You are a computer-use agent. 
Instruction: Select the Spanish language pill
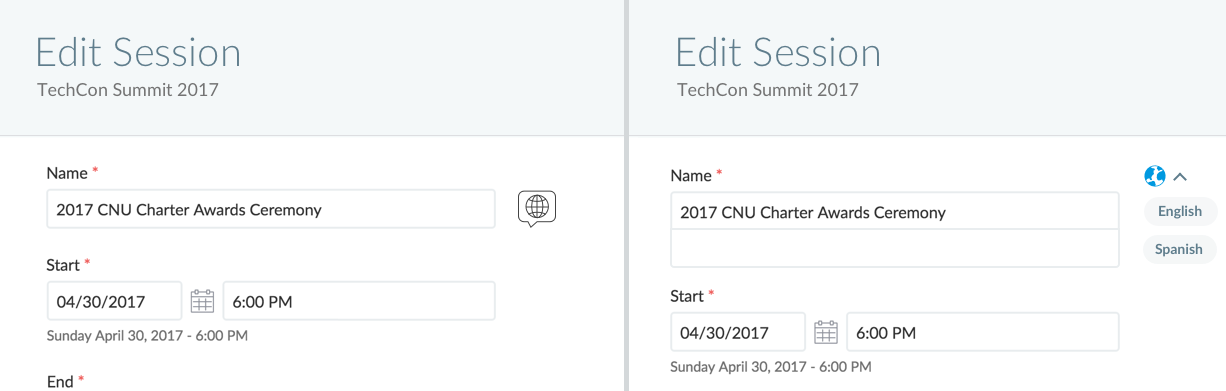(x=1179, y=249)
